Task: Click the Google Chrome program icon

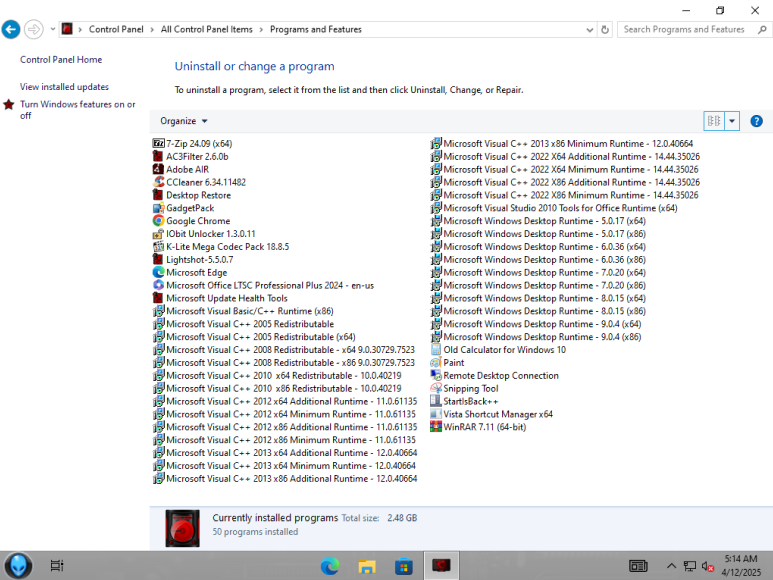Action: coord(158,221)
